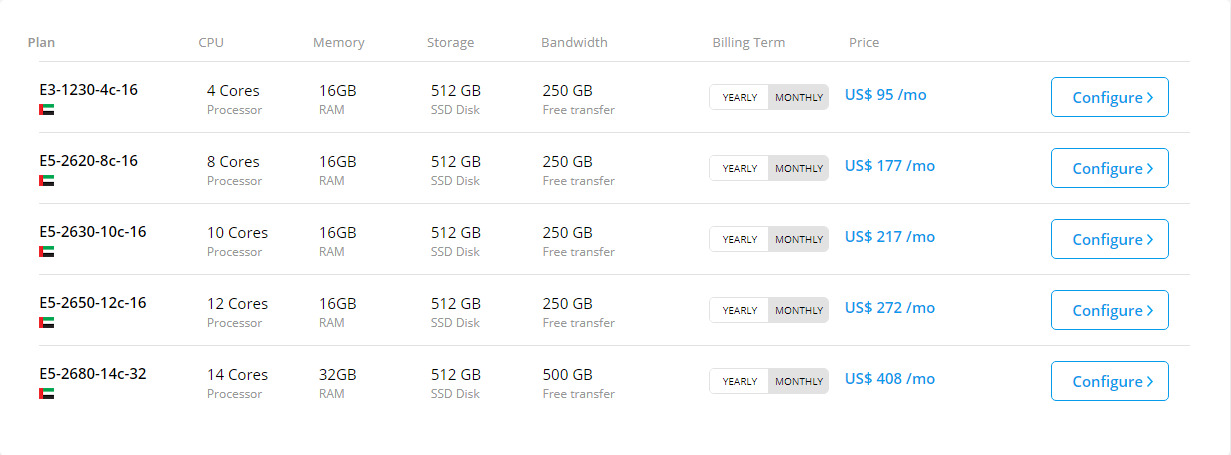
Task: Configure the E5-2620-8c-16 plan
Action: coord(1109,168)
